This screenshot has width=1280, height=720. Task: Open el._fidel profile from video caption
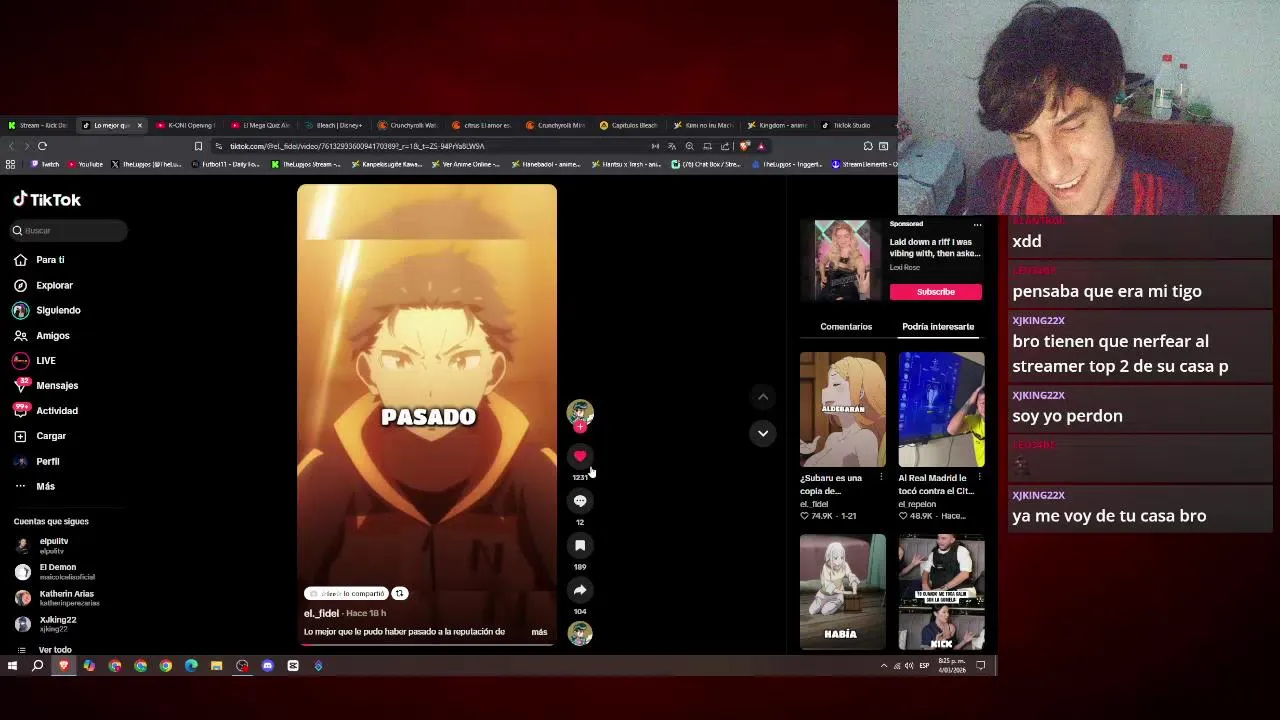(322, 613)
